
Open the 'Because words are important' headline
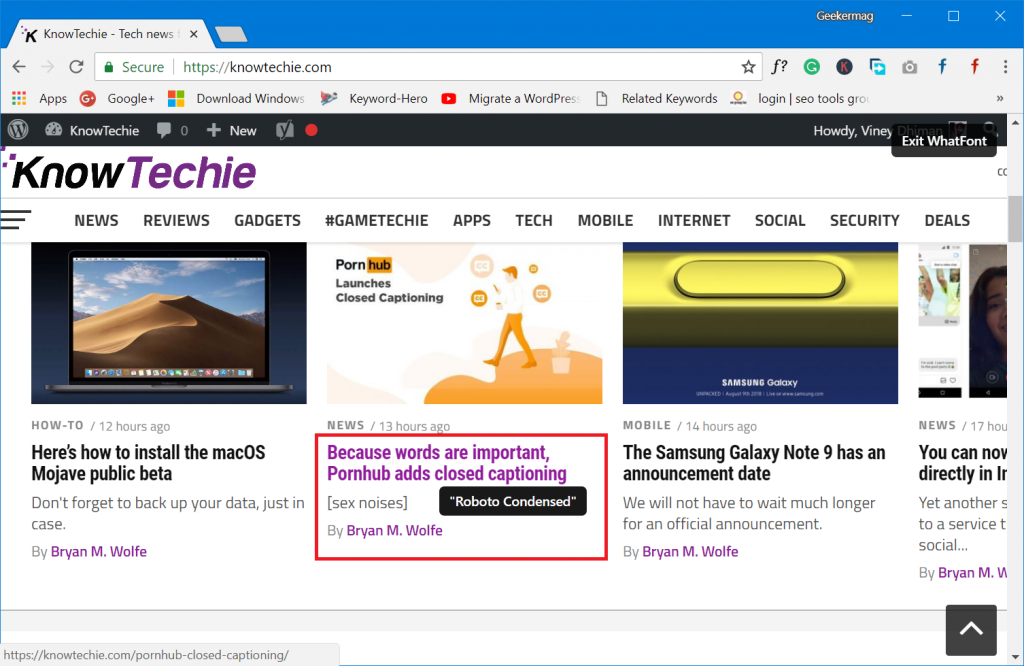(x=447, y=463)
